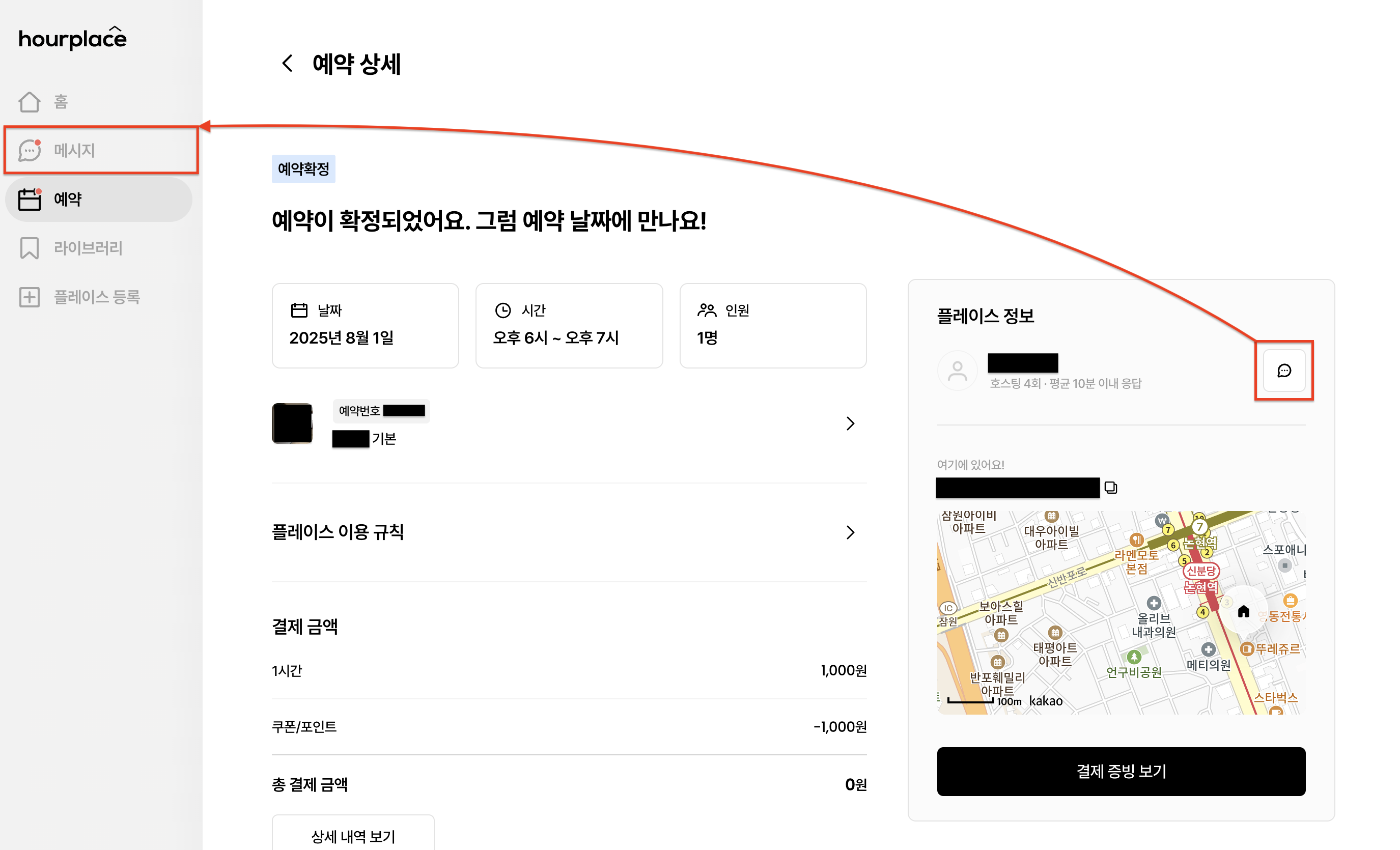Click the 결제 증빙 보기 button
The height and width of the screenshot is (850, 1400).
(1121, 772)
